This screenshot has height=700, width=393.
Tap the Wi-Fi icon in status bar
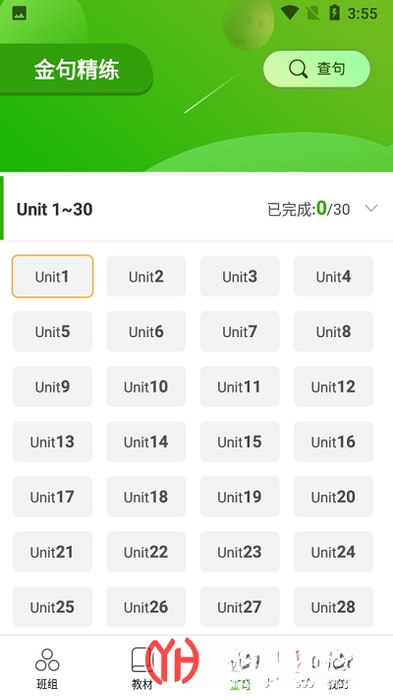coord(290,12)
